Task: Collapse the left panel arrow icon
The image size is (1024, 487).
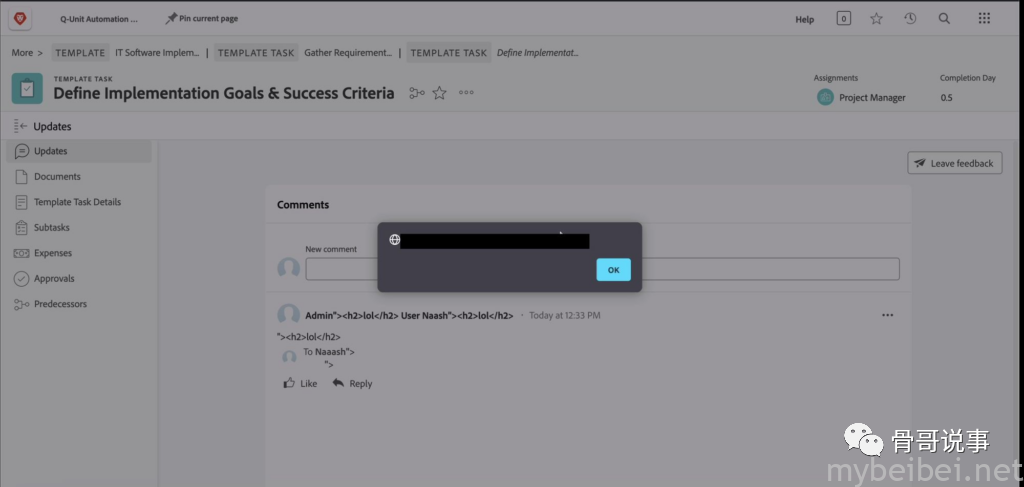Action: pos(20,126)
